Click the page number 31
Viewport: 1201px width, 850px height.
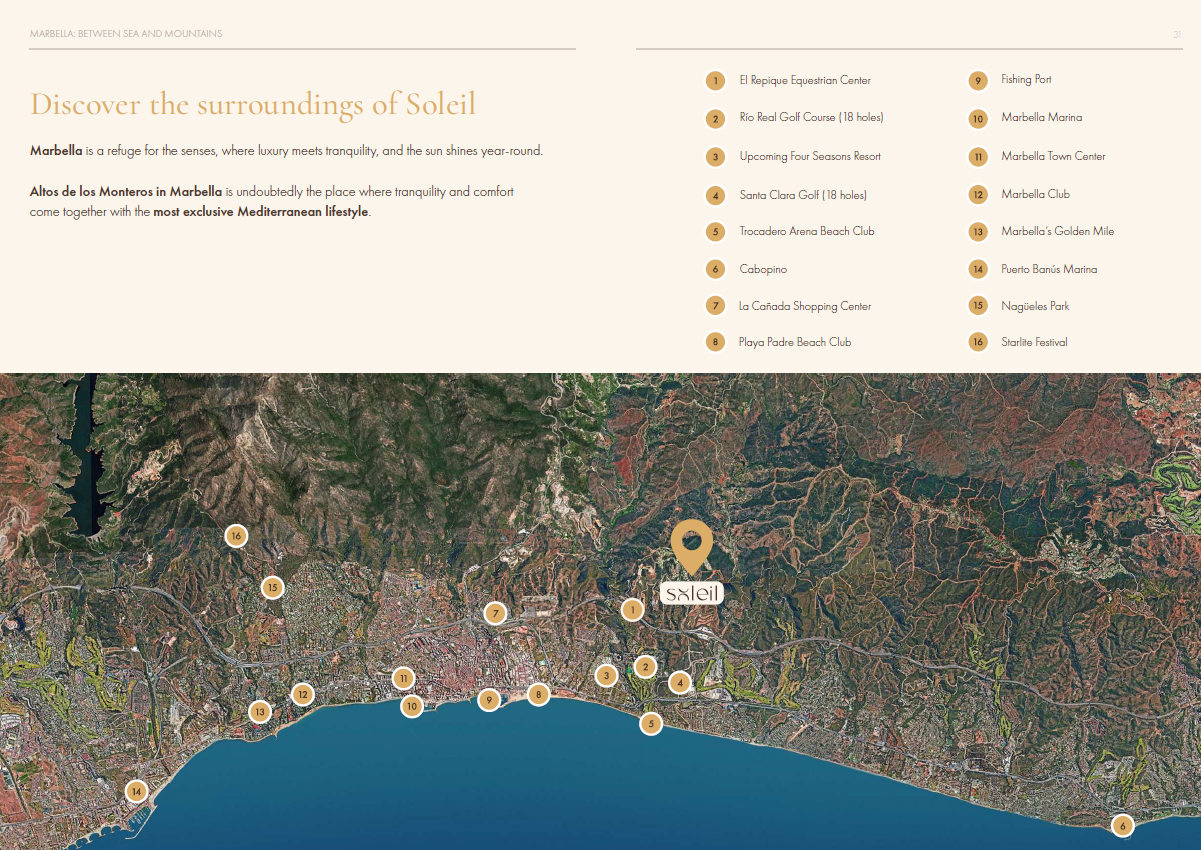pos(1177,34)
